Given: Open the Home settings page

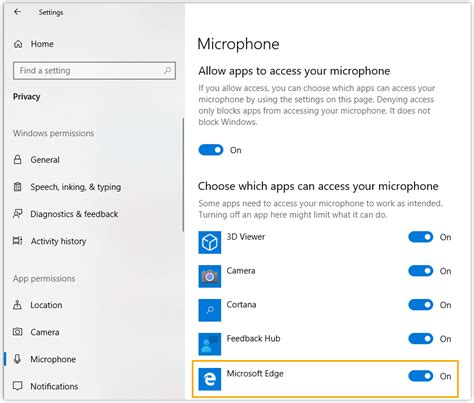Looking at the screenshot, I should [42, 44].
